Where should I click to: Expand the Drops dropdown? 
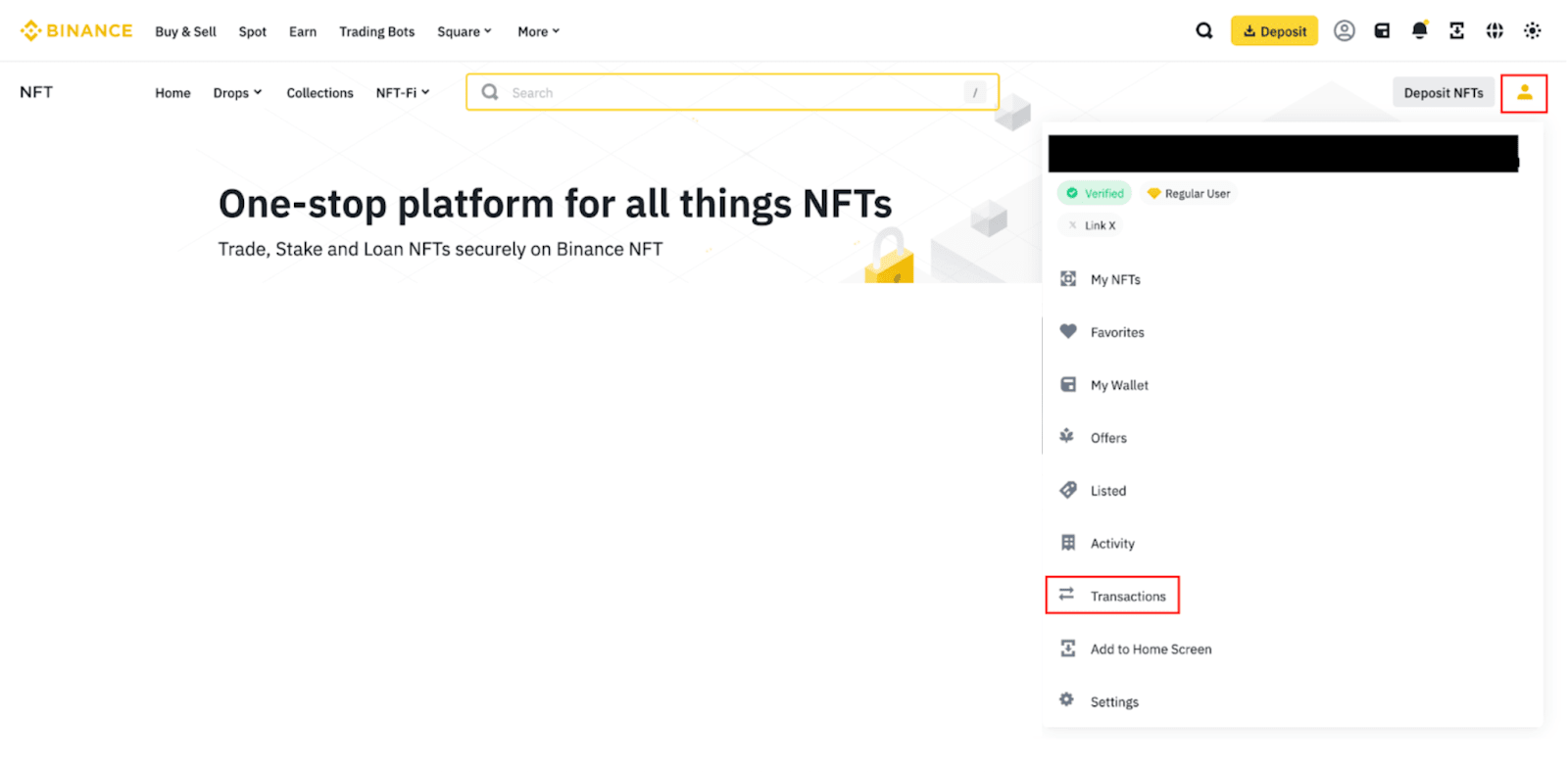(x=237, y=93)
